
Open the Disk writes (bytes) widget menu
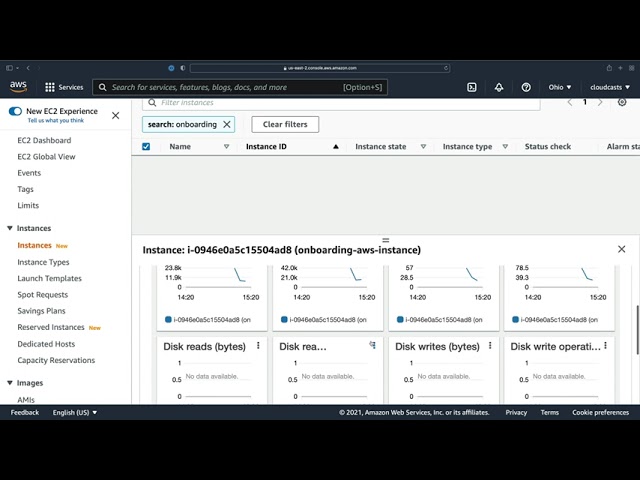pos(490,346)
